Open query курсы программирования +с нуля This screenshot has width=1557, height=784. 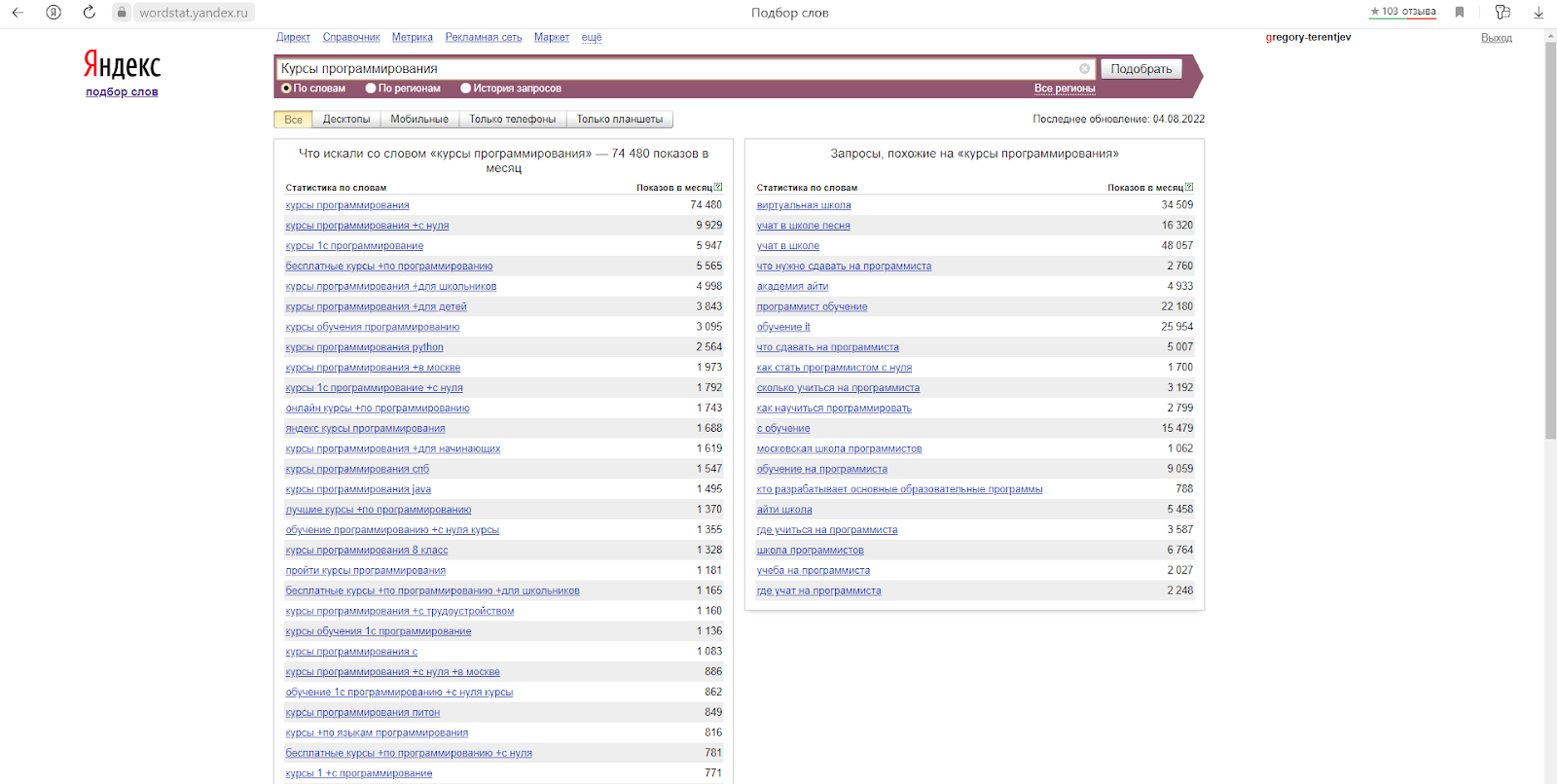[x=367, y=226]
